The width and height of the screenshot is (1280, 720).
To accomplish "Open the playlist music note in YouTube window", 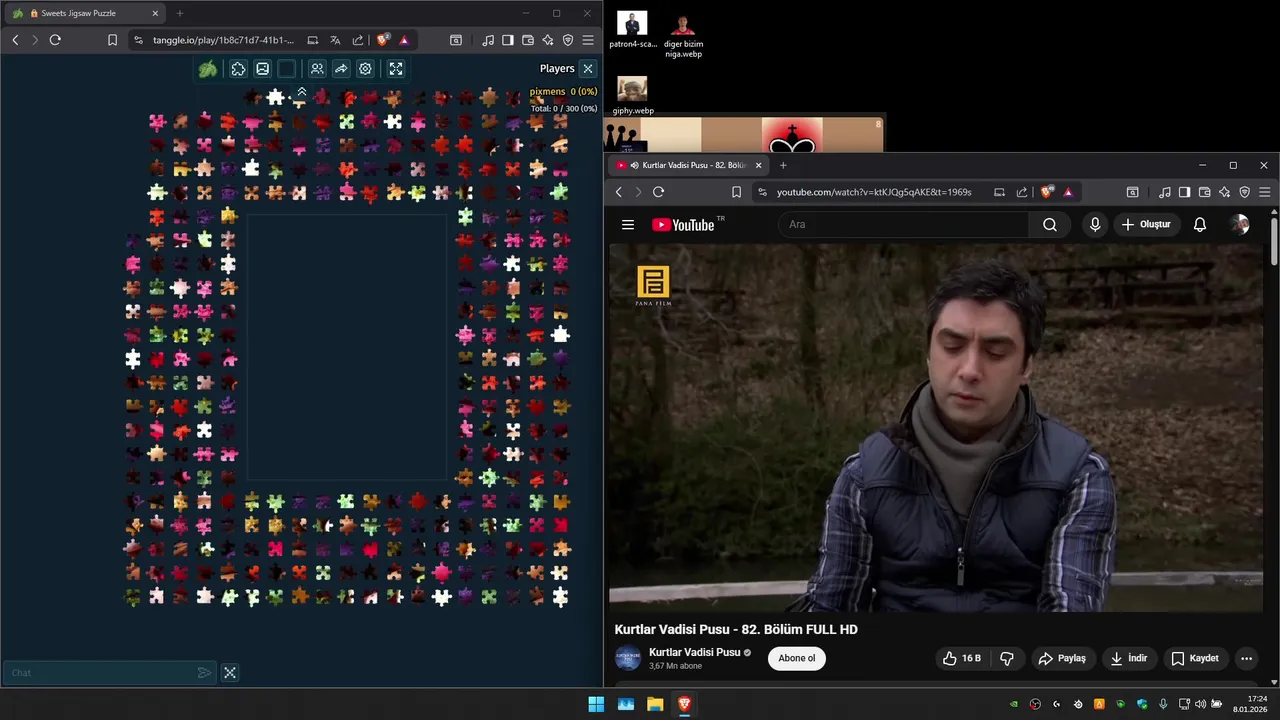I will tap(1165, 192).
